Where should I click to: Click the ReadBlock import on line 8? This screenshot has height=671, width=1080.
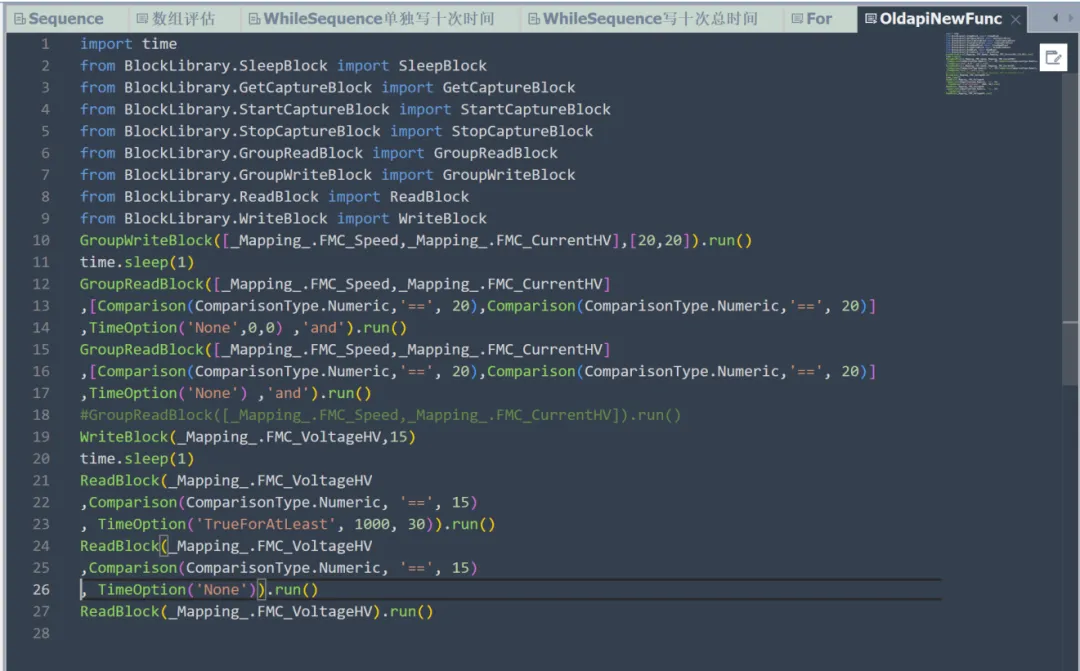click(x=274, y=196)
